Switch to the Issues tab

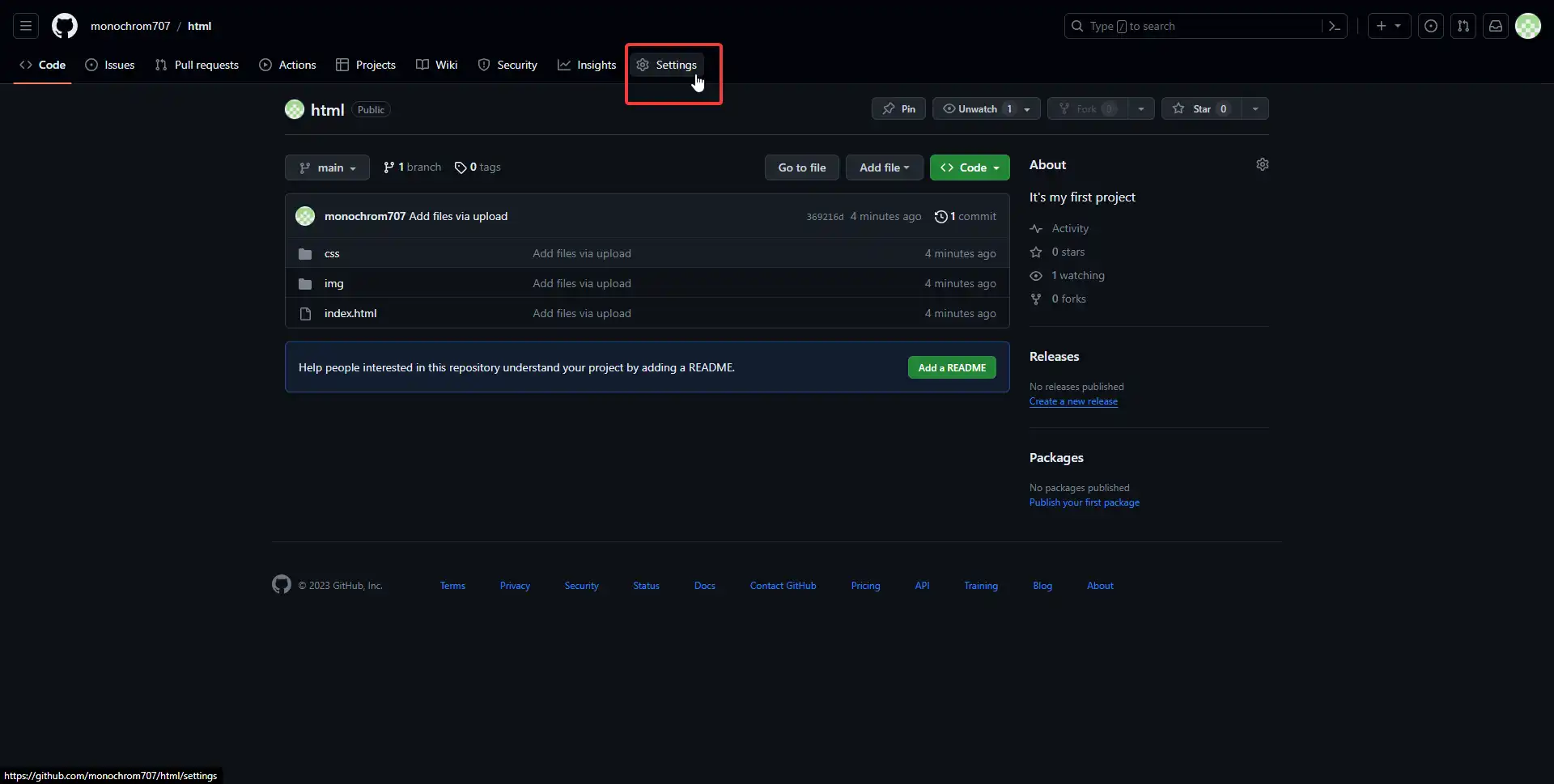pyautogui.click(x=110, y=65)
